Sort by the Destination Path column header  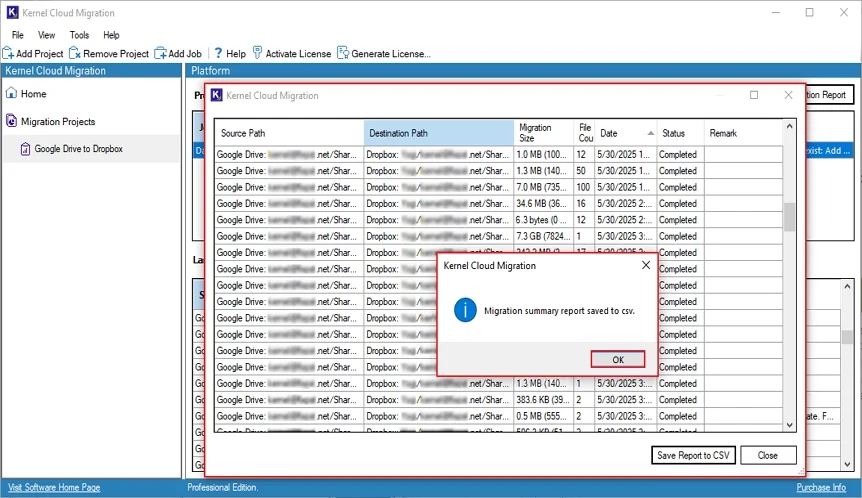click(x=439, y=133)
